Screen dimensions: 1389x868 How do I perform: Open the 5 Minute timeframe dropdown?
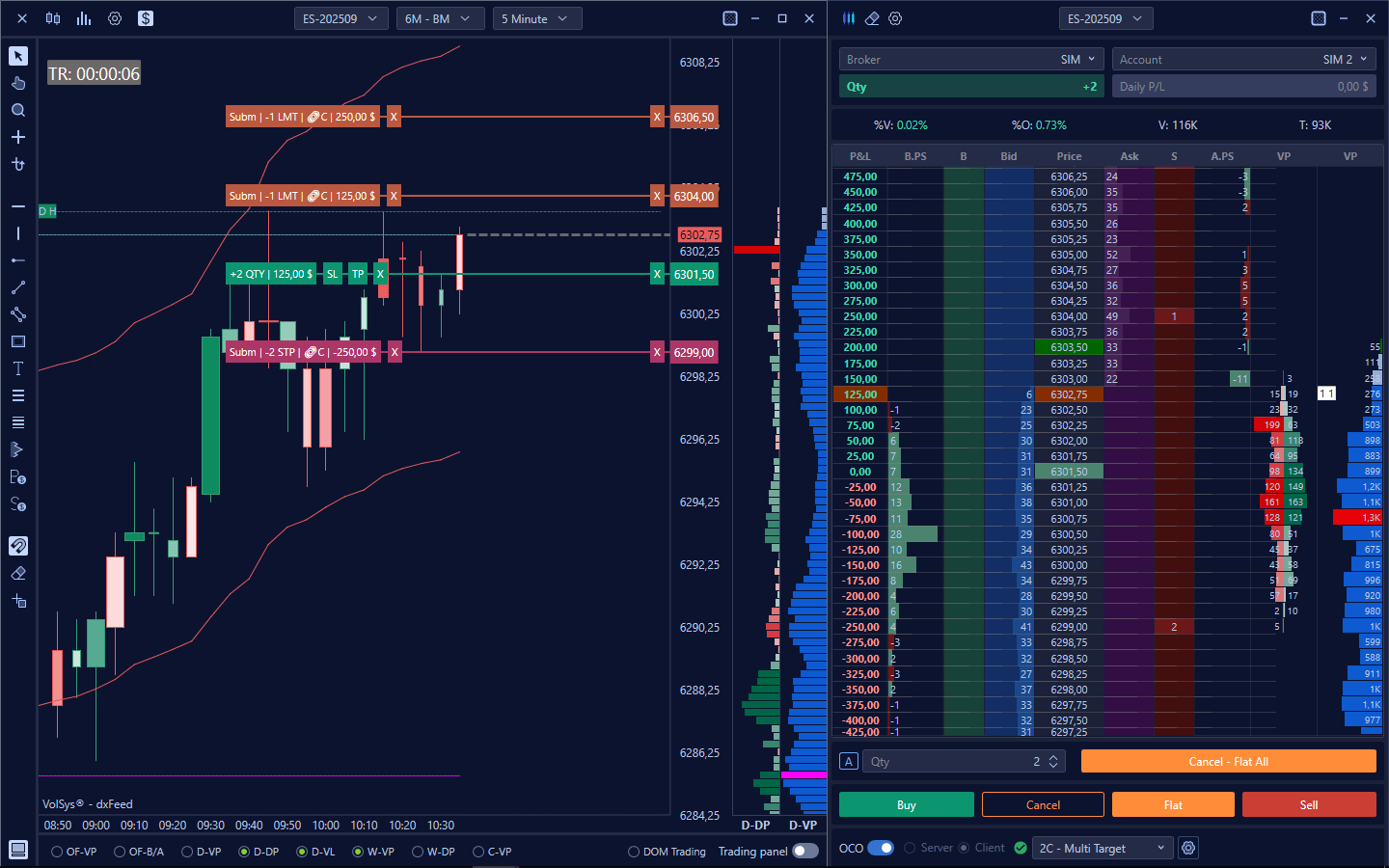[x=536, y=18]
